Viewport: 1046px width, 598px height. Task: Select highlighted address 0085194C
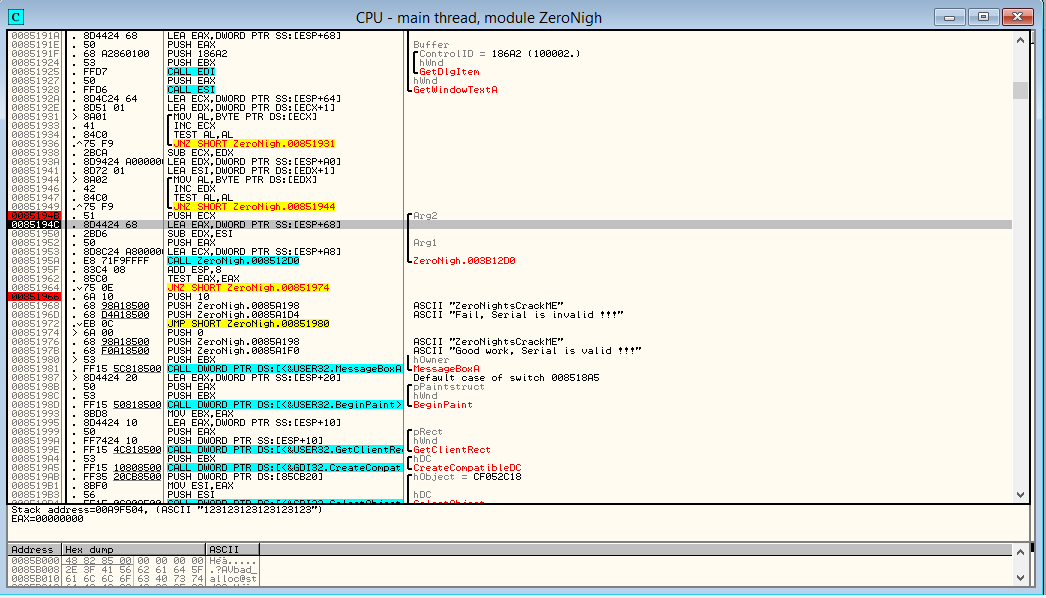(35, 225)
